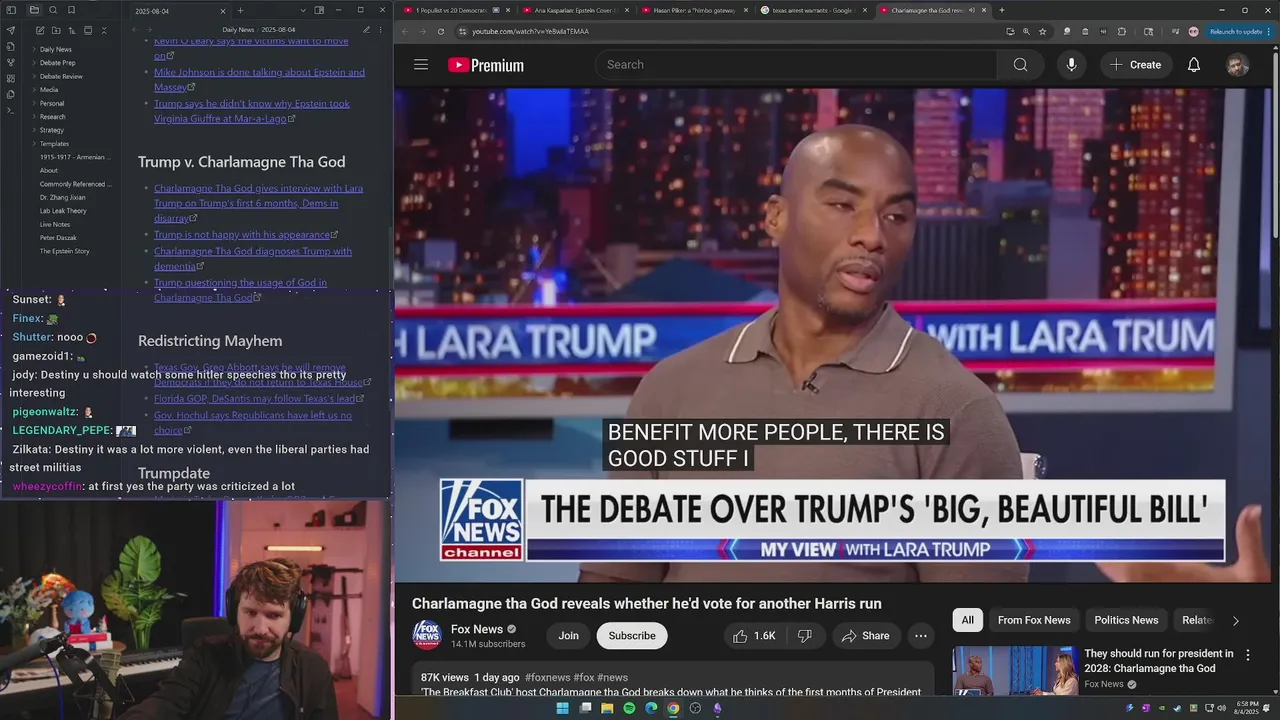This screenshot has height=720, width=1280.
Task: Expand the Media folder
Action: coord(48,90)
